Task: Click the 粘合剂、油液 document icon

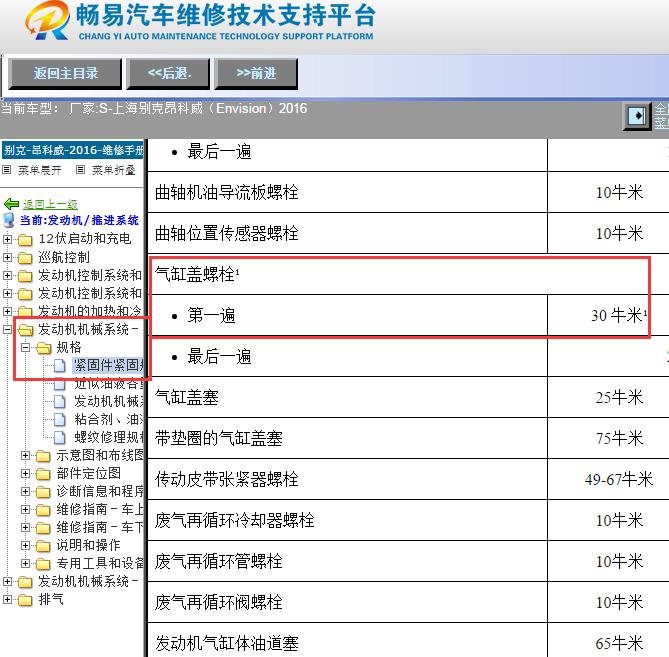Action: [x=60, y=419]
